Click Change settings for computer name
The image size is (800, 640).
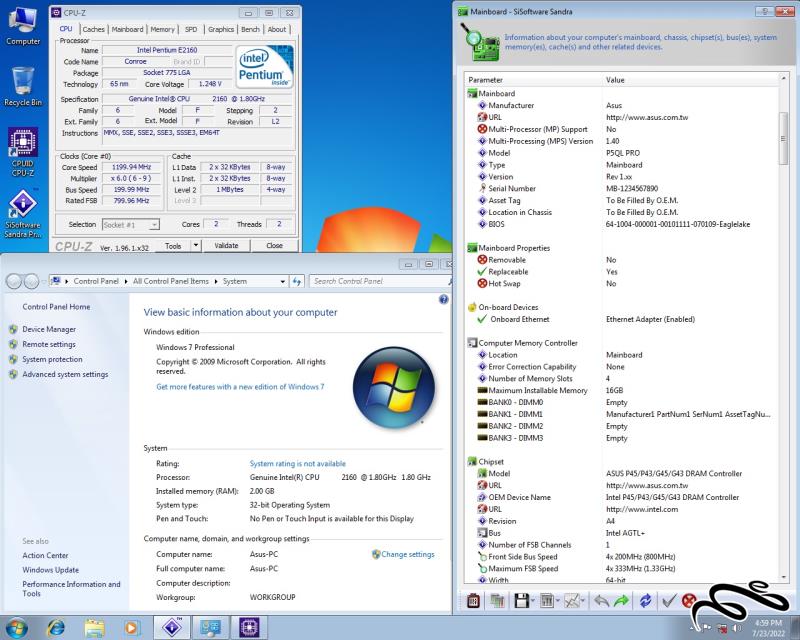point(408,554)
